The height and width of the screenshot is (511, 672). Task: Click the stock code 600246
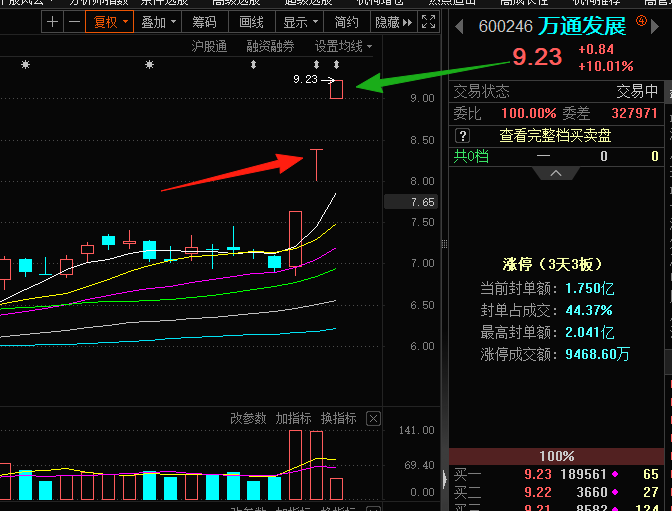point(505,27)
